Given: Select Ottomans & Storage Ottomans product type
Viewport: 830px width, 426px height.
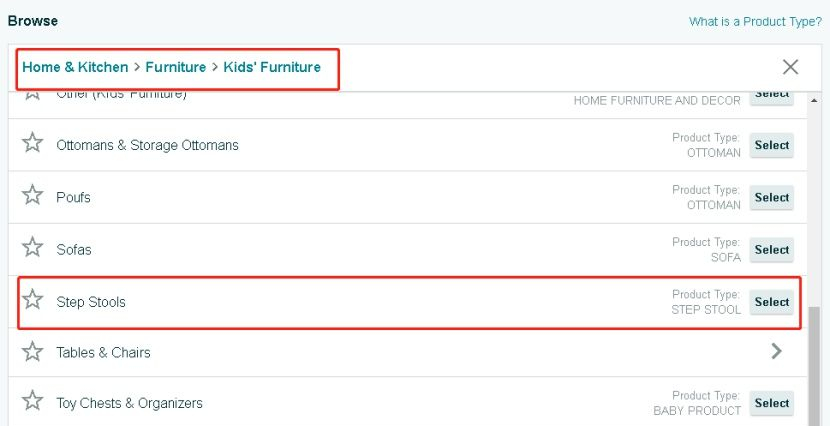Looking at the screenshot, I should 772,145.
